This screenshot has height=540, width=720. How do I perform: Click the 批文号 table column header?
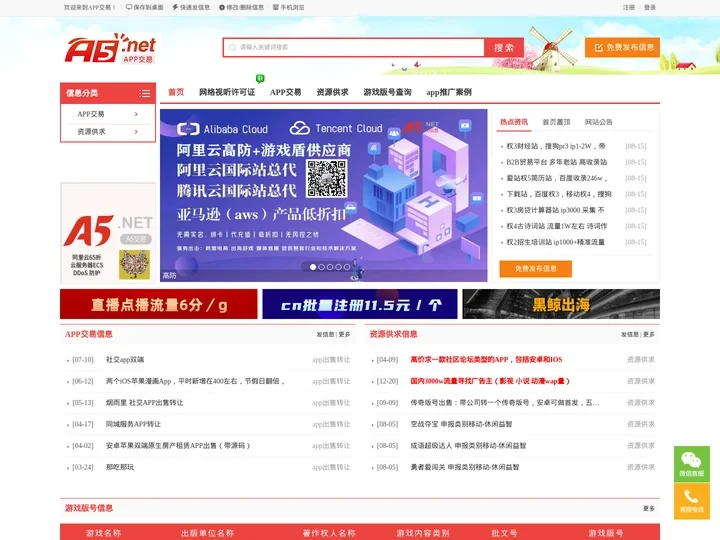504,533
